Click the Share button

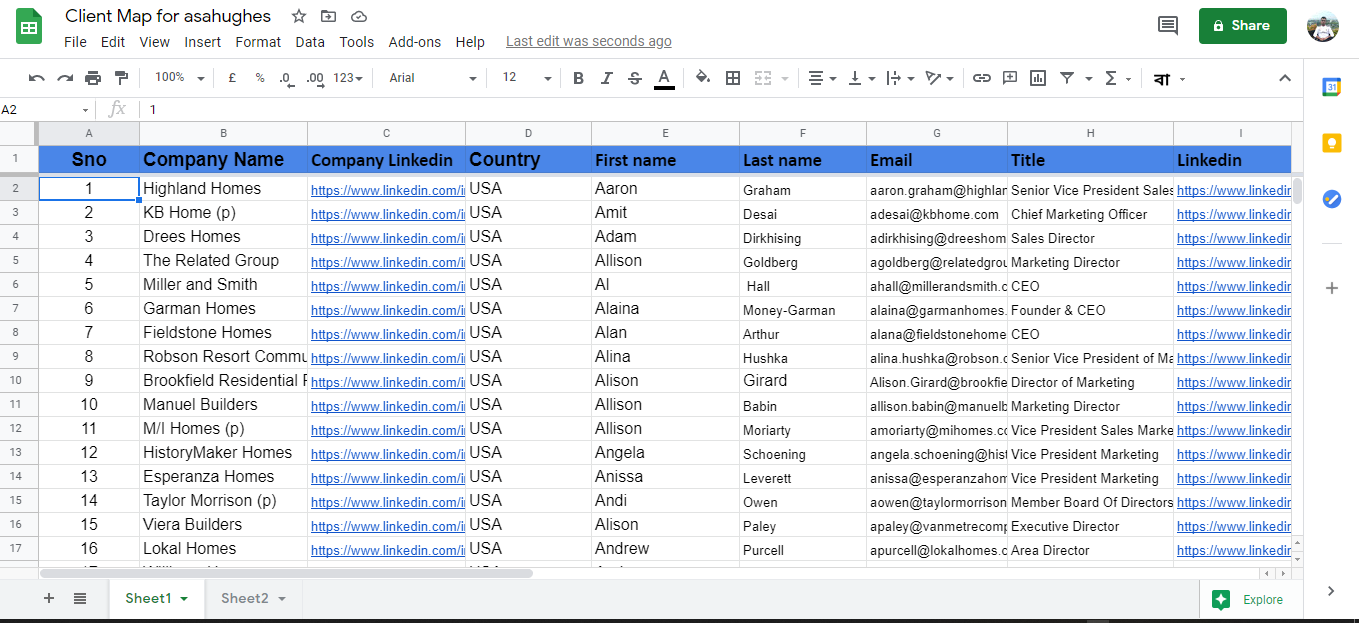pyautogui.click(x=1242, y=25)
